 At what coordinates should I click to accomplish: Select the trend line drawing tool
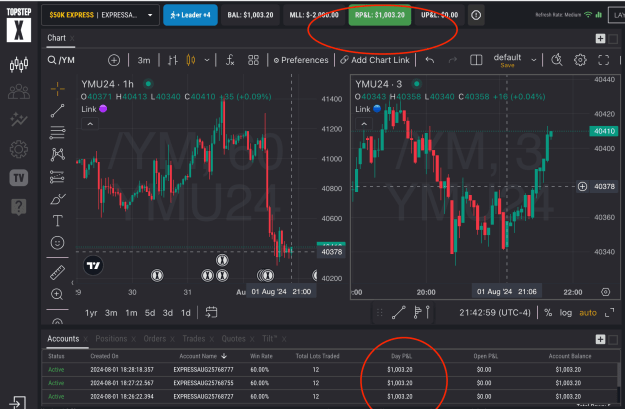tap(57, 111)
